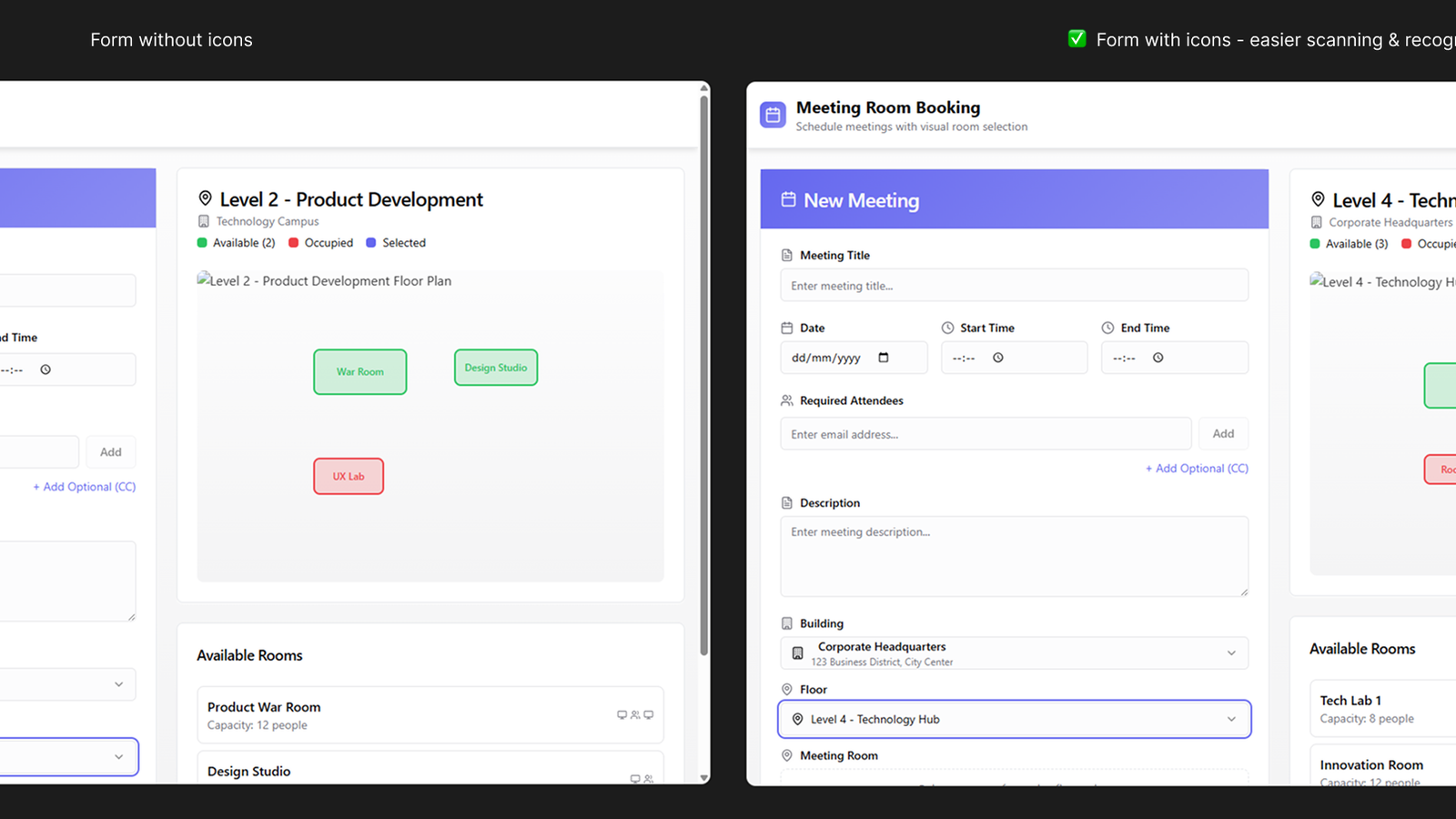Click the clock icon in left form time field
This screenshot has height=819, width=1456.
tap(45, 369)
